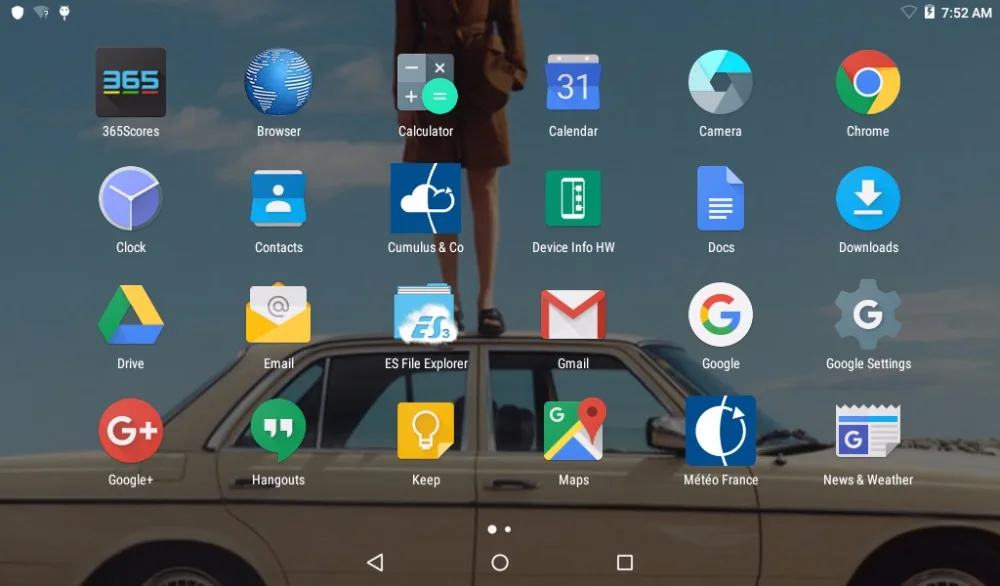Open Google Settings gear icon
The height and width of the screenshot is (586, 1000).
pyautogui.click(x=868, y=314)
